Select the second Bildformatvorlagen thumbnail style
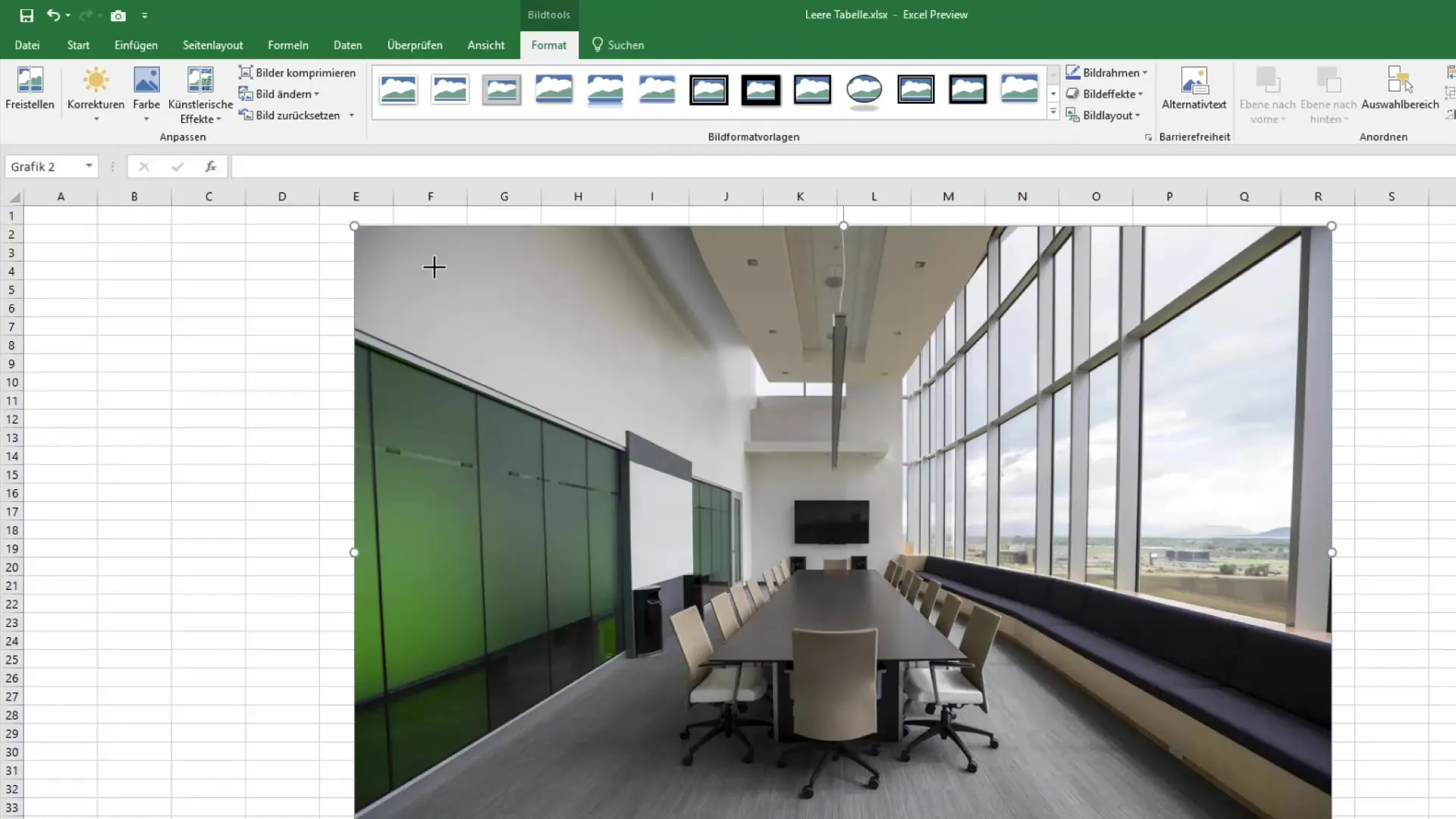Image resolution: width=1456 pixels, height=819 pixels. [449, 89]
